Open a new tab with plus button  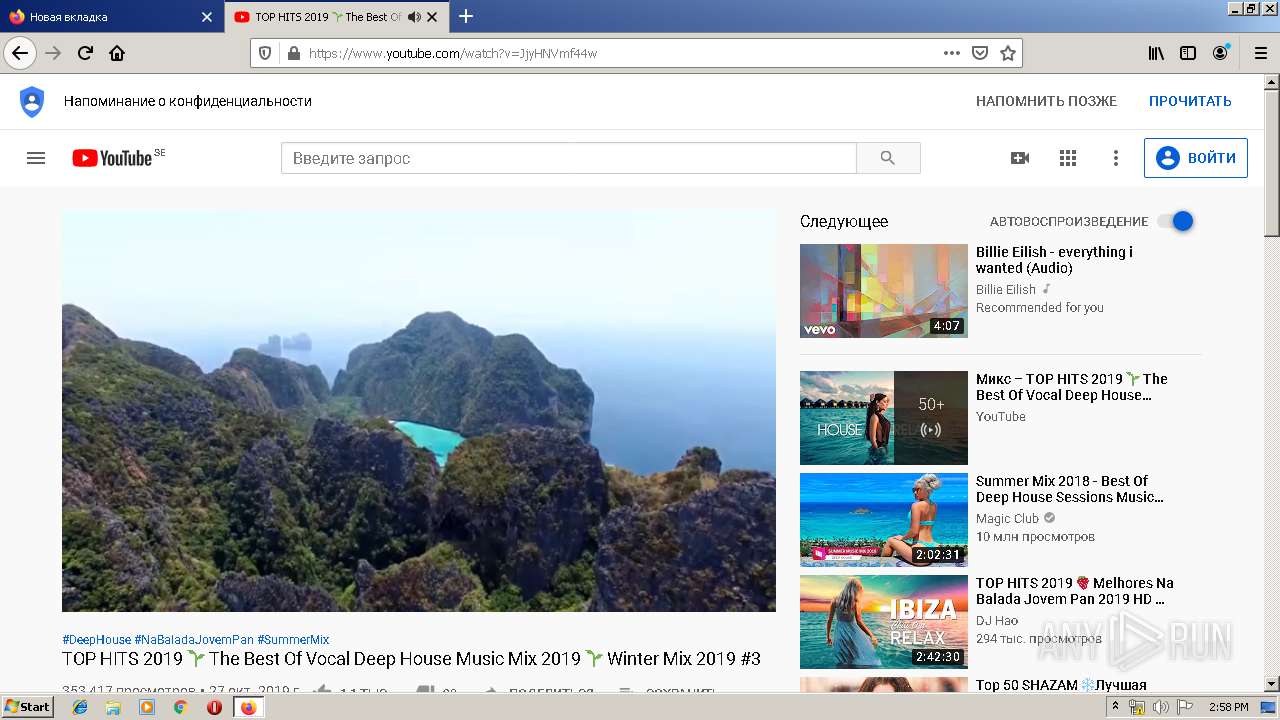coord(466,16)
